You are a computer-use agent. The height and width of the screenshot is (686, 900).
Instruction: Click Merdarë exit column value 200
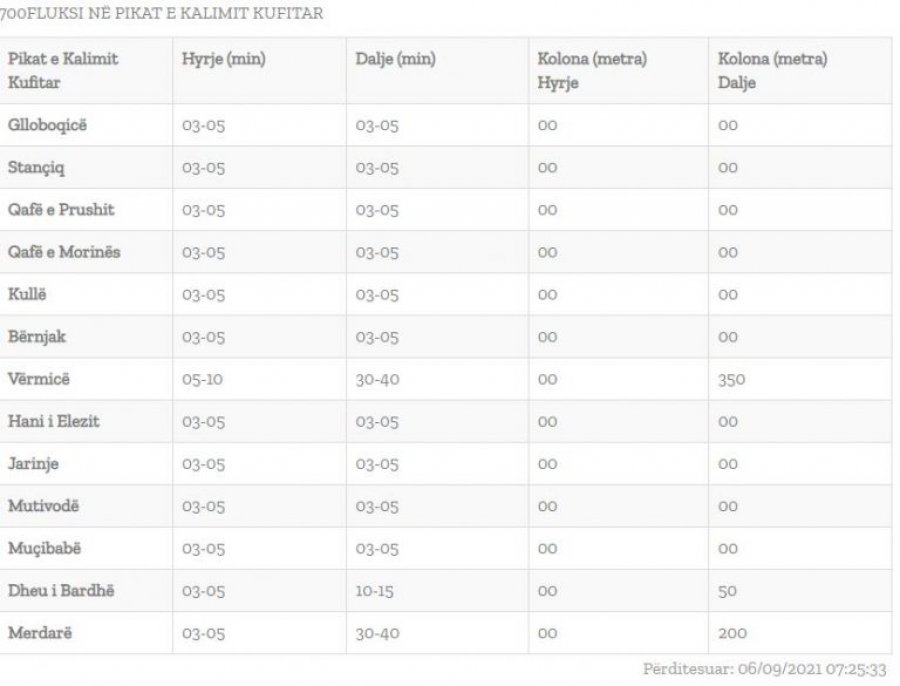(x=732, y=633)
